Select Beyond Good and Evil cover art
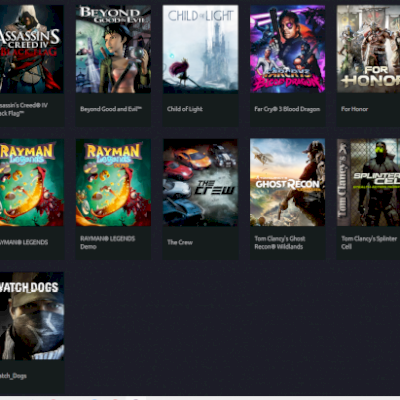400x400 pixels. [113, 49]
